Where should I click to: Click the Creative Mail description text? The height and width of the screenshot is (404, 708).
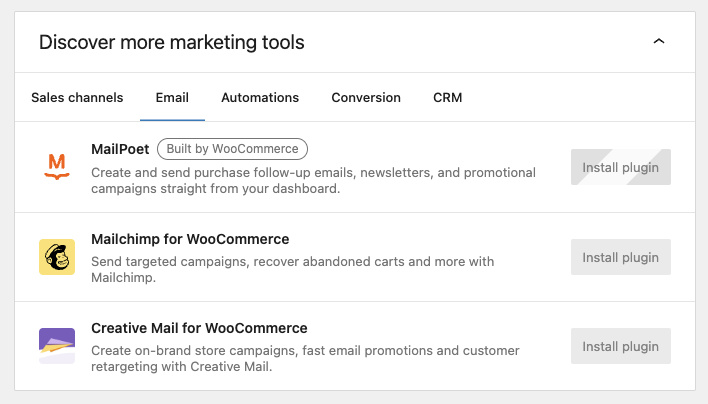coord(305,359)
